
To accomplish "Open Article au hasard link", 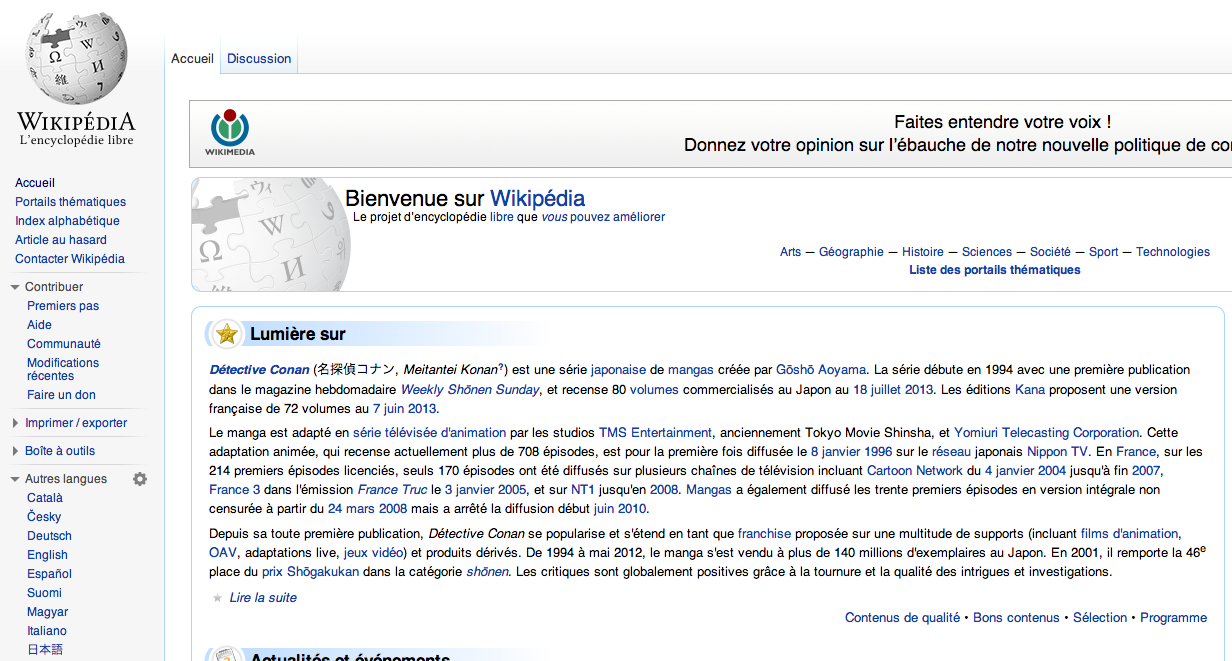I will pos(61,240).
